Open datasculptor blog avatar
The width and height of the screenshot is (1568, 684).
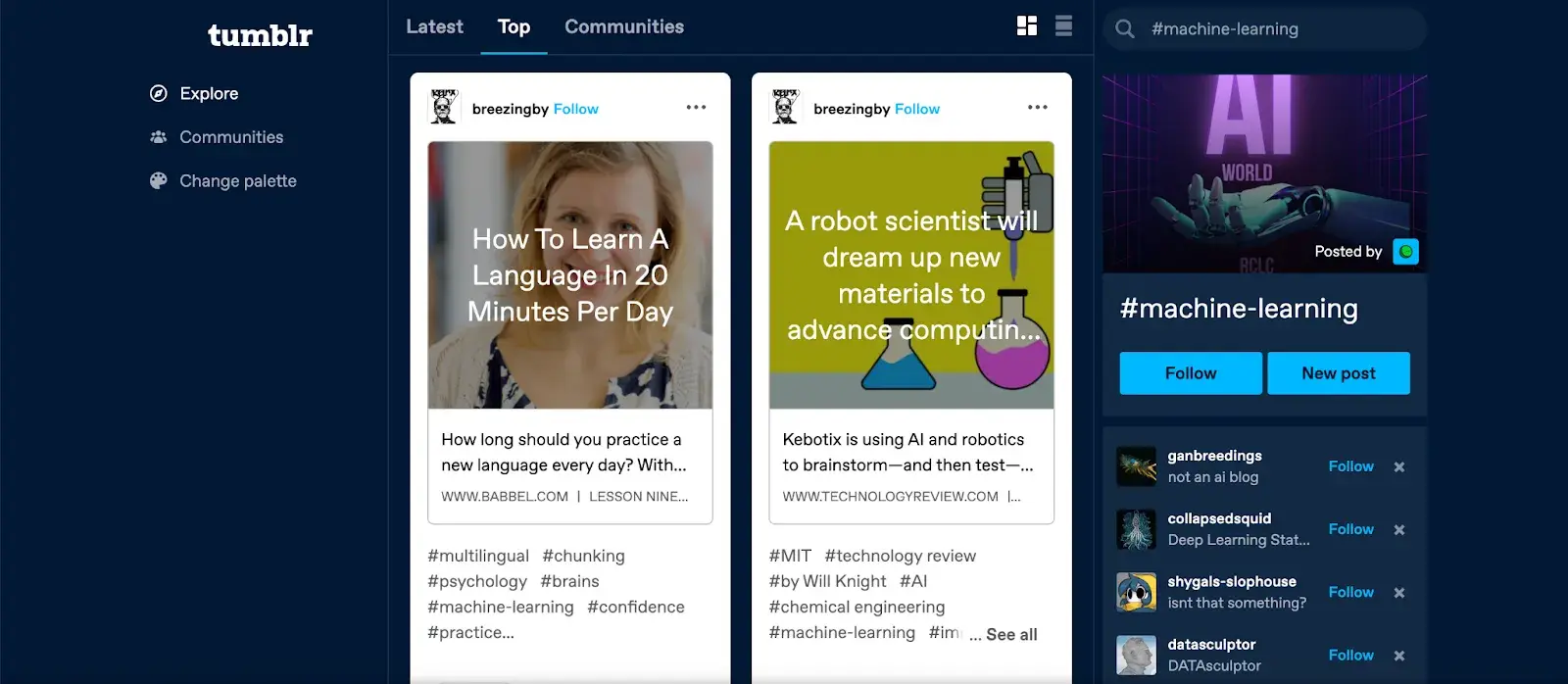1137,655
